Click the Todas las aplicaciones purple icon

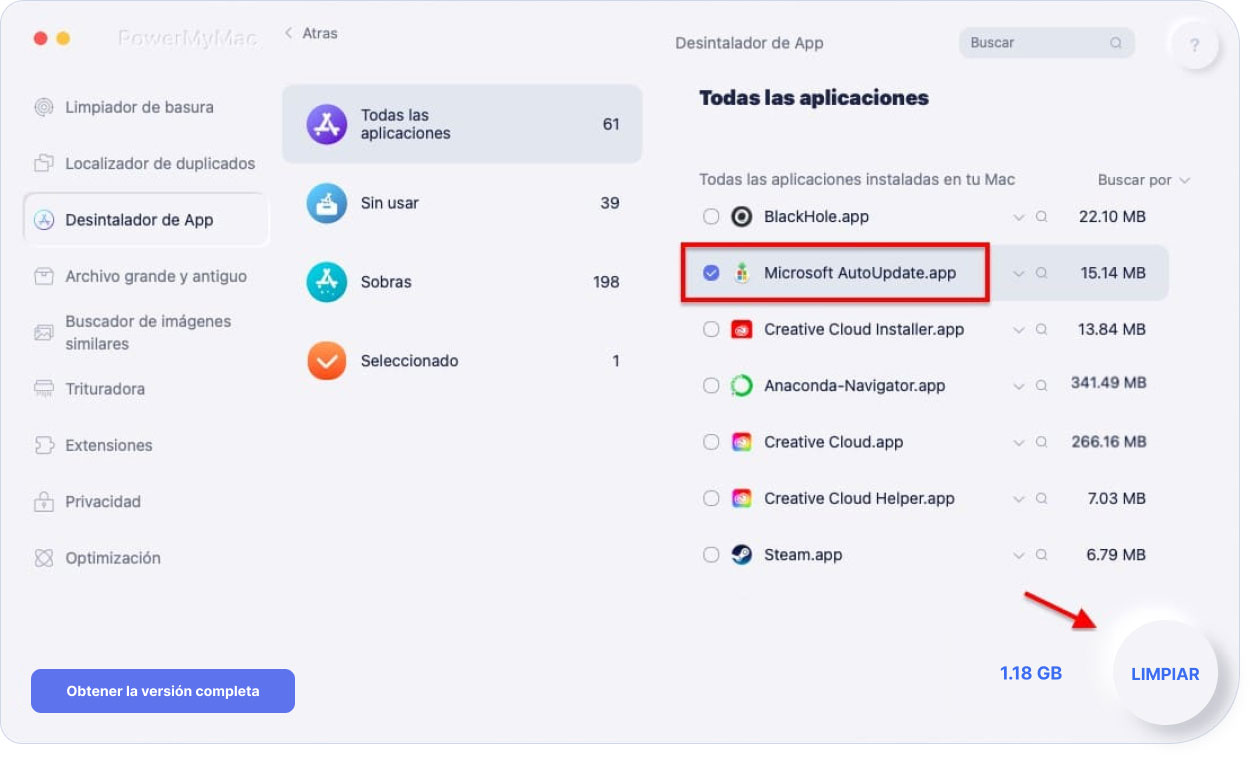click(327, 124)
